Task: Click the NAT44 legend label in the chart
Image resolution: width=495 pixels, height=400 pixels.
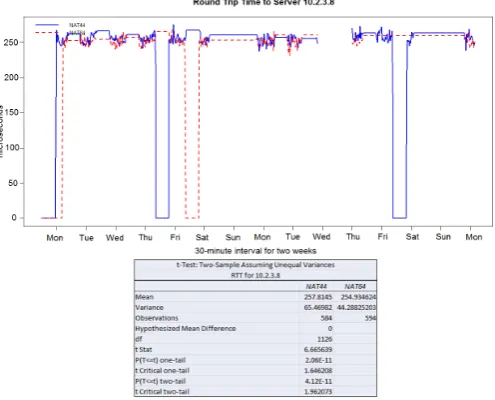Action: (77, 25)
